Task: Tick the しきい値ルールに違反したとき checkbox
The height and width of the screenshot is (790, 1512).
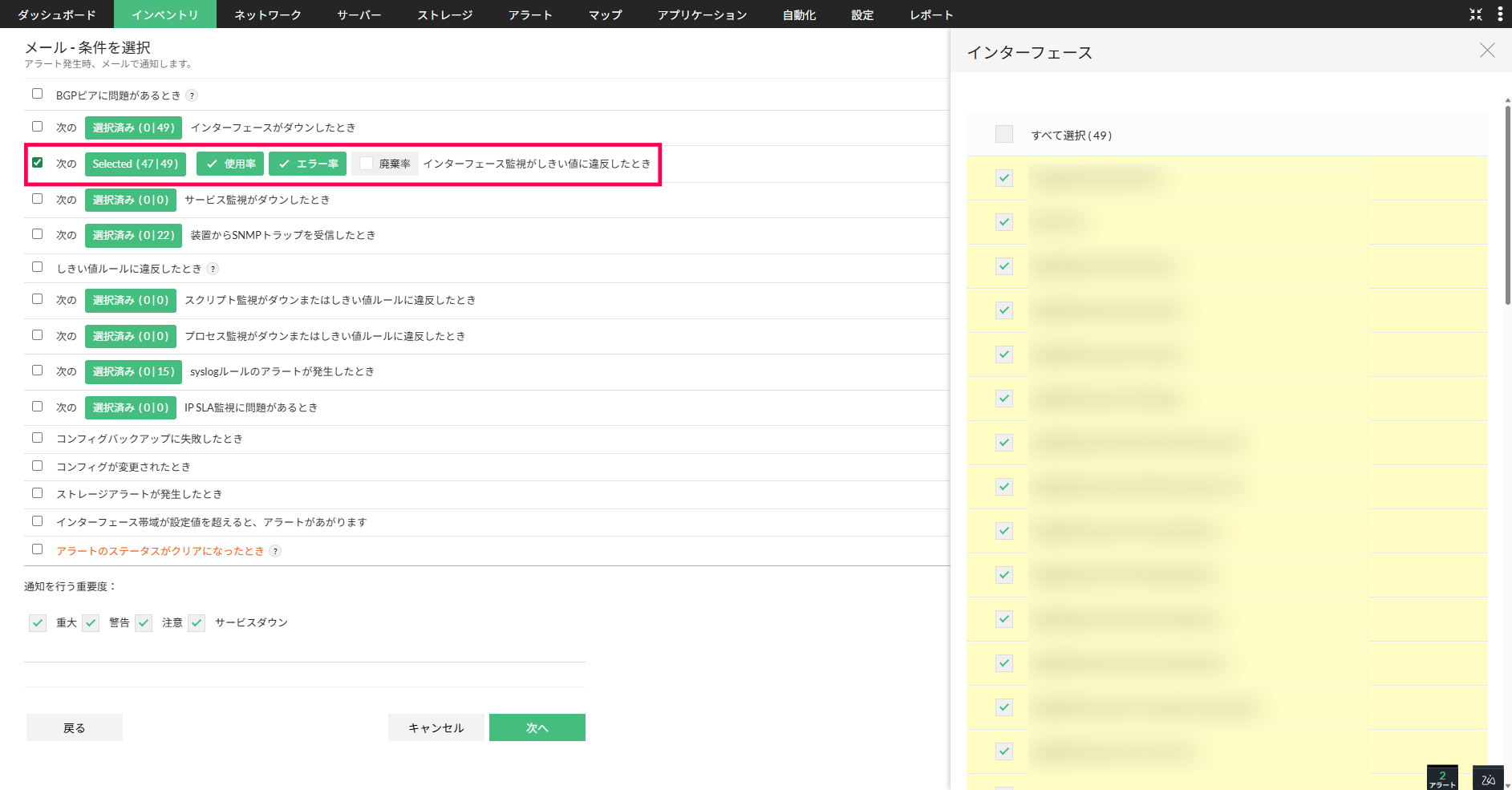Action: pyautogui.click(x=37, y=267)
